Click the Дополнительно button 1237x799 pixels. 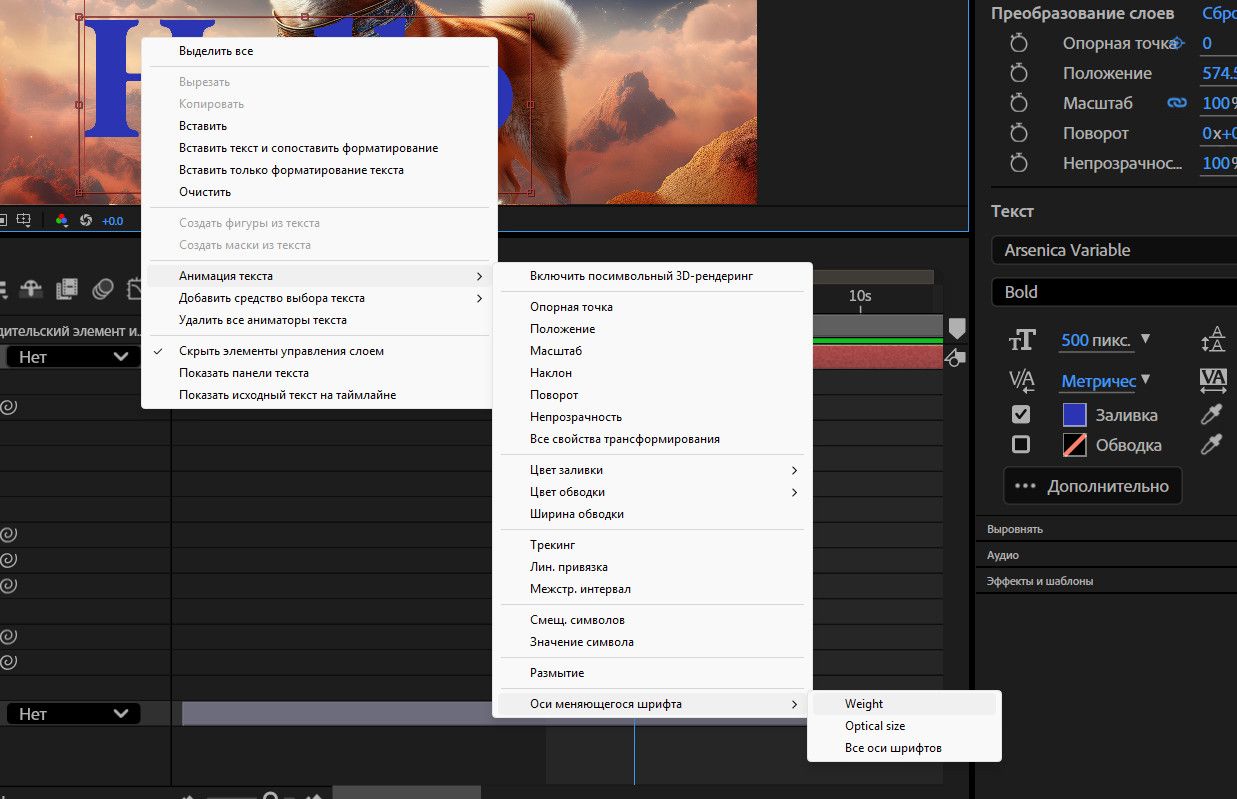[x=1092, y=486]
